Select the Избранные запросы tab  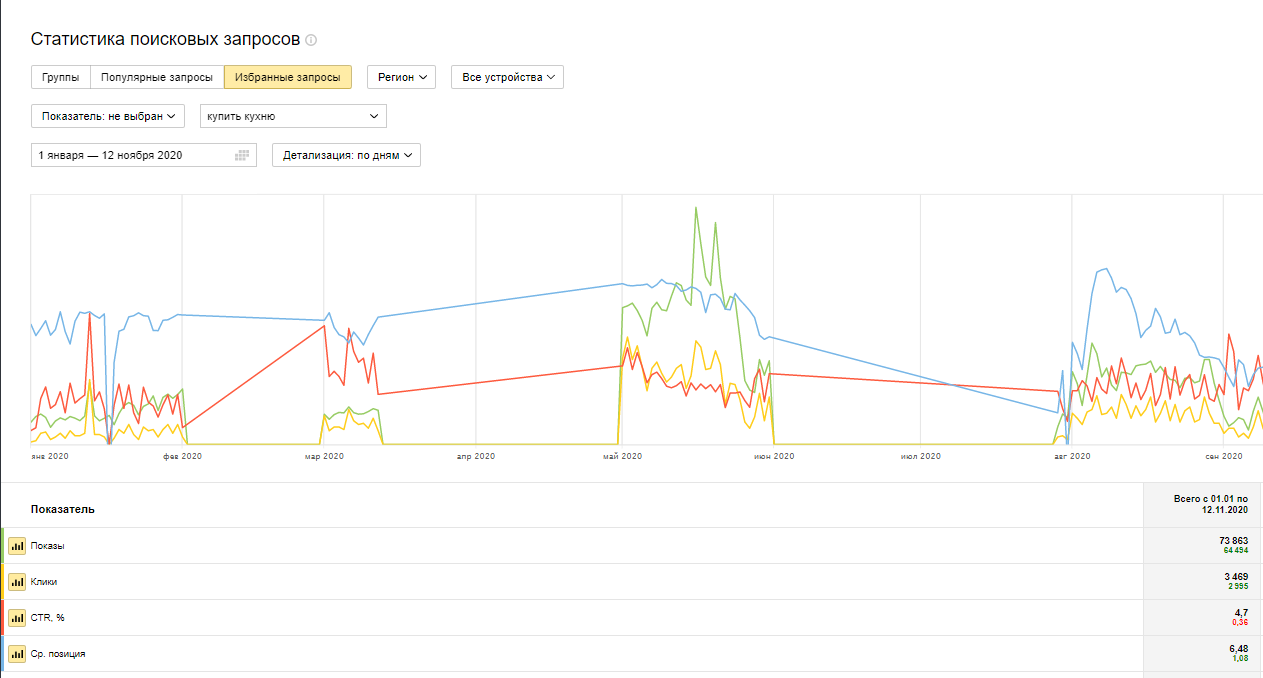click(287, 77)
